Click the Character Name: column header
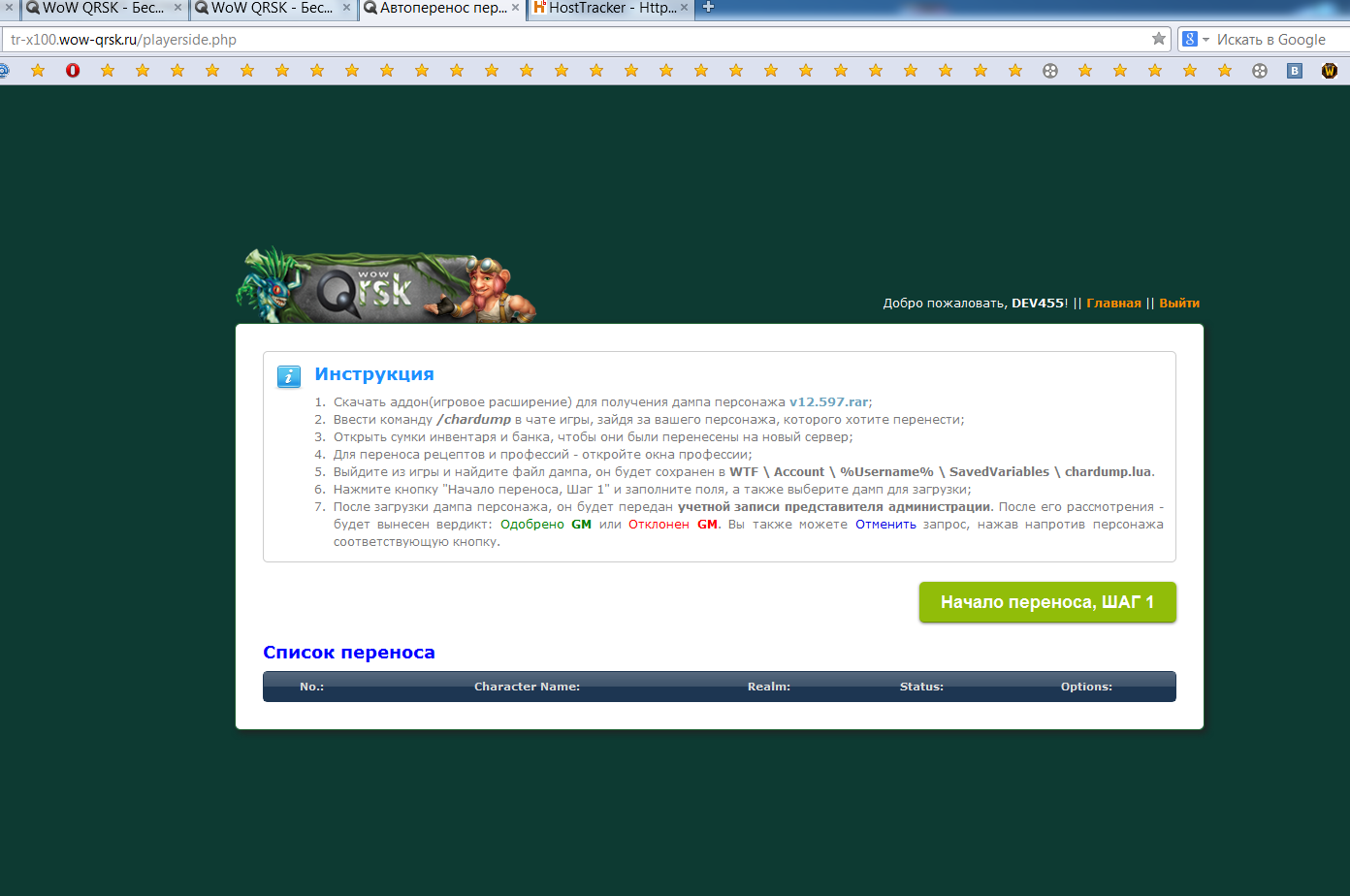This screenshot has height=896, width=1350. click(x=527, y=687)
